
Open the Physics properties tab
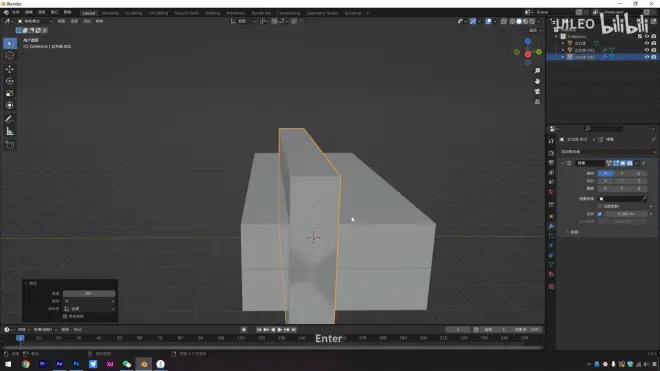(551, 246)
